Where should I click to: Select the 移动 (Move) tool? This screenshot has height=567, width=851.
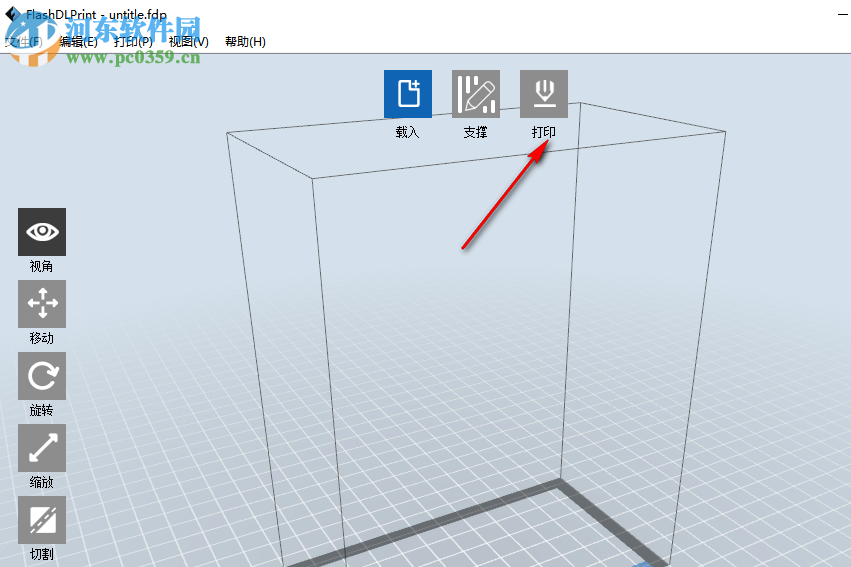click(x=42, y=304)
